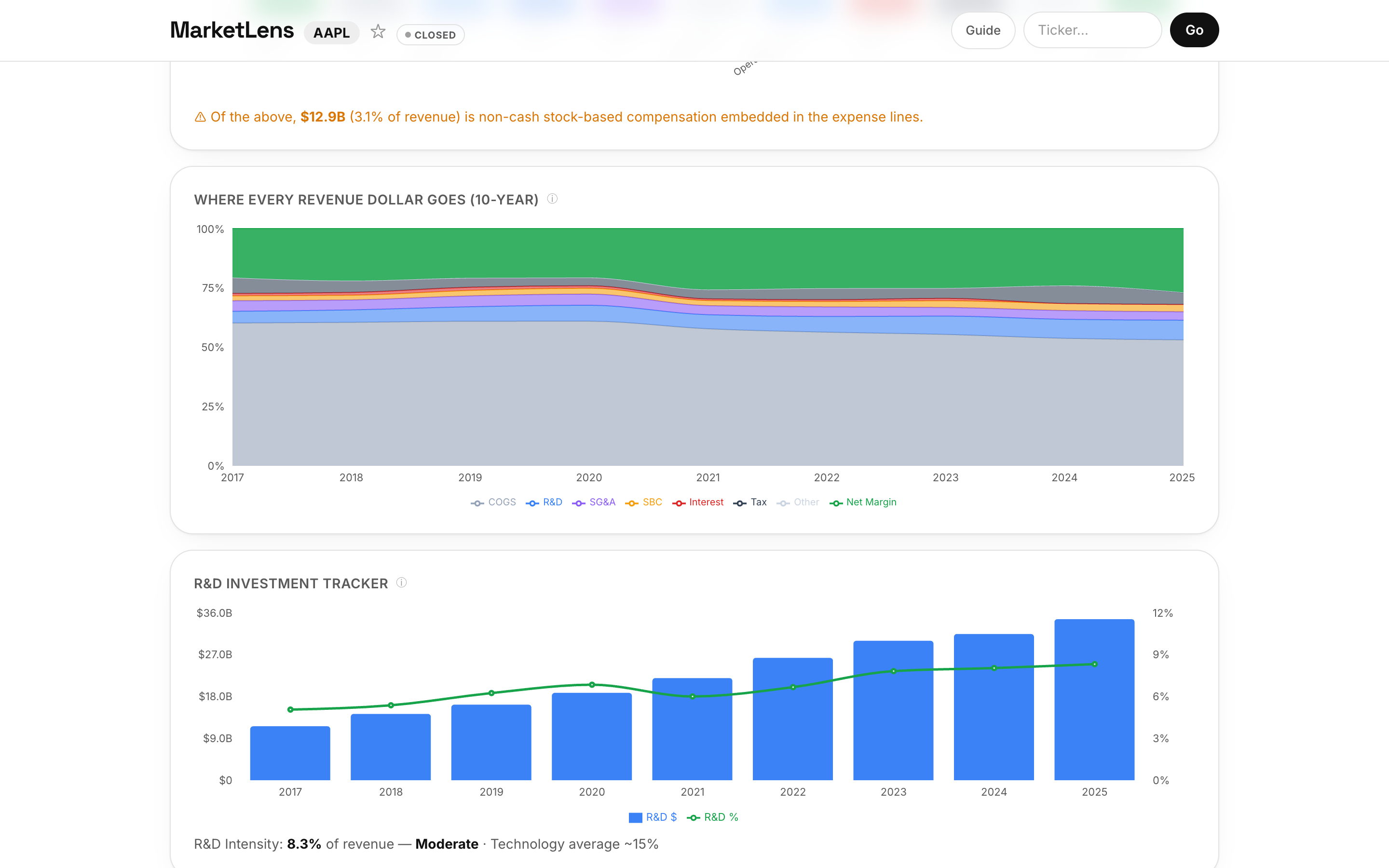Toggle the greyed-out Other legend series
The height and width of the screenshot is (868, 1389).
coord(797,502)
